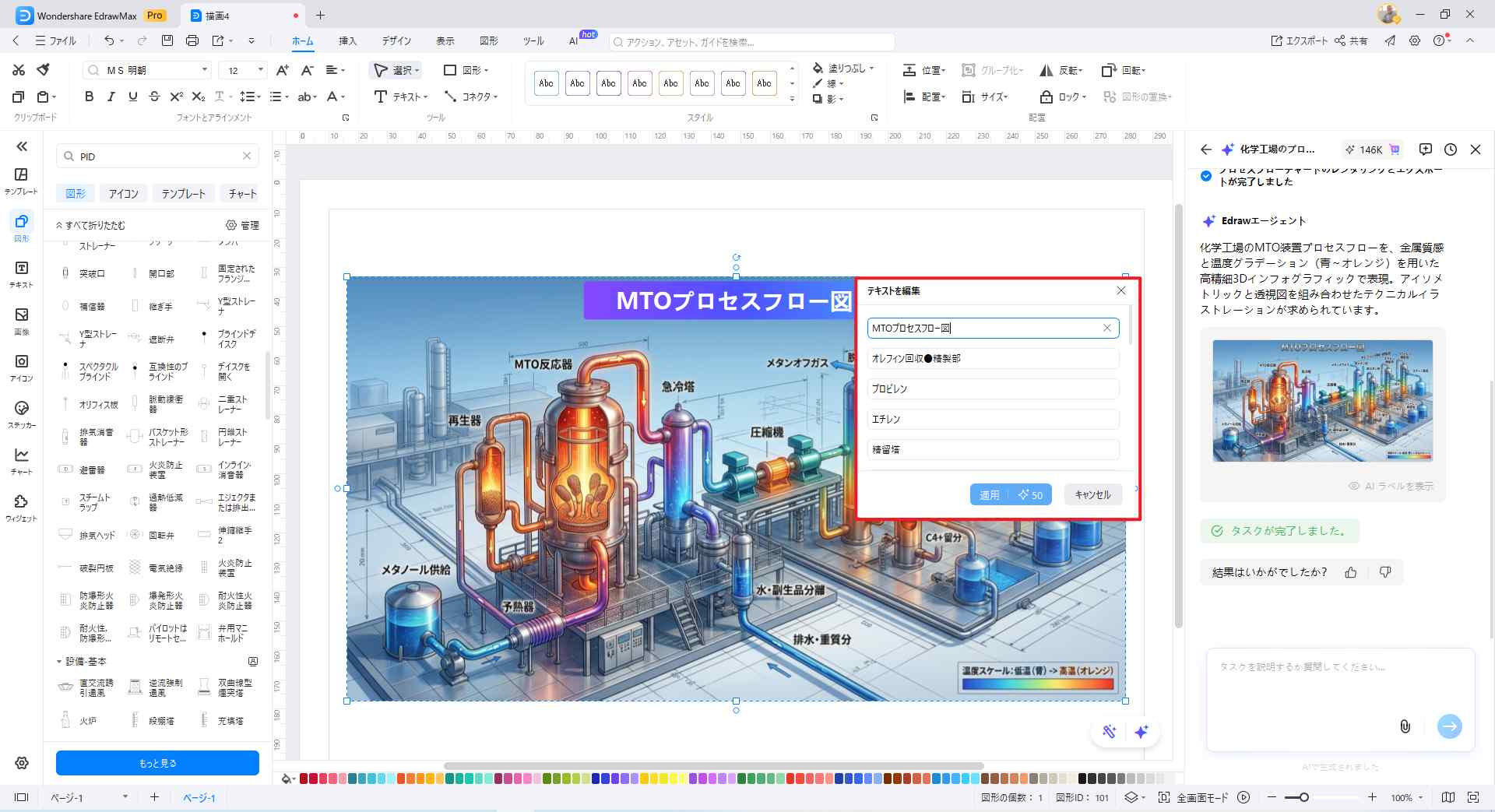
Task: Click the format painter icon
Action: pyautogui.click(x=44, y=70)
